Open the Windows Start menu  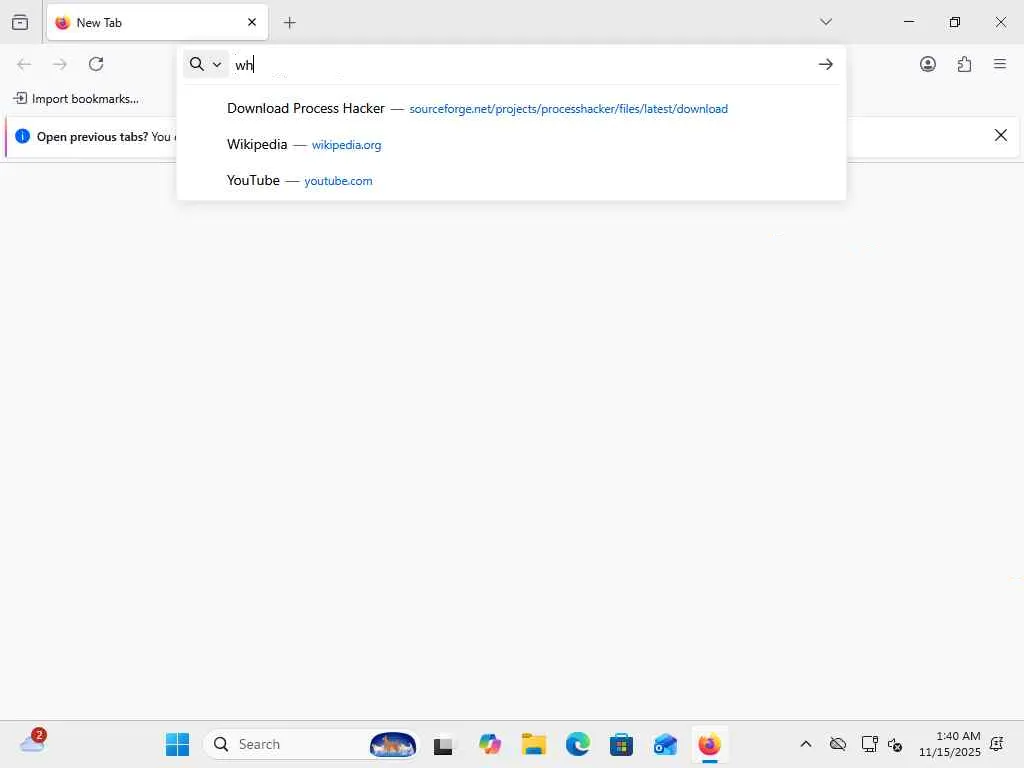pyautogui.click(x=177, y=744)
